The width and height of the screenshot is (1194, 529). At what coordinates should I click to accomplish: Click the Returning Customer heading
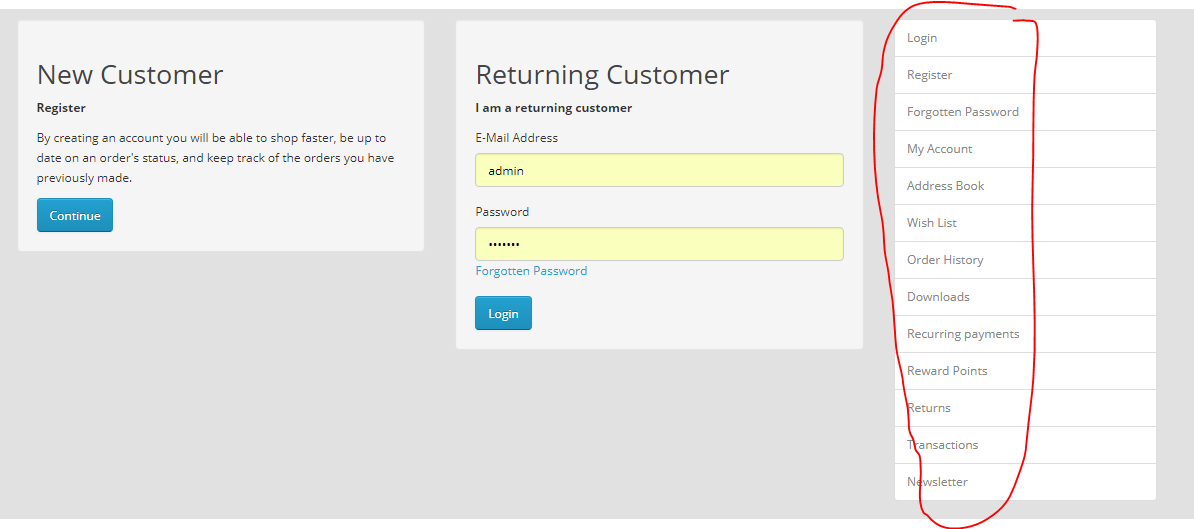(x=602, y=75)
